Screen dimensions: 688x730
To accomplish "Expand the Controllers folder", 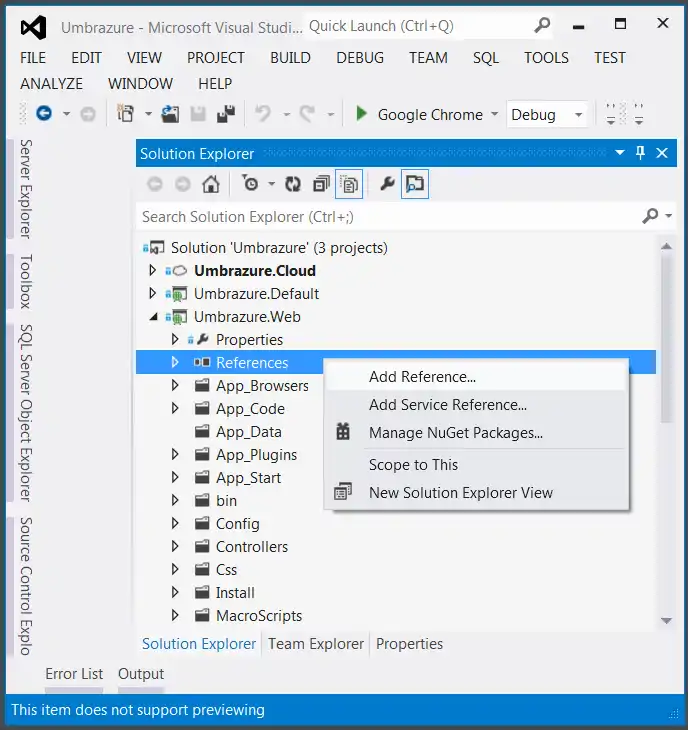I will pyautogui.click(x=175, y=546).
